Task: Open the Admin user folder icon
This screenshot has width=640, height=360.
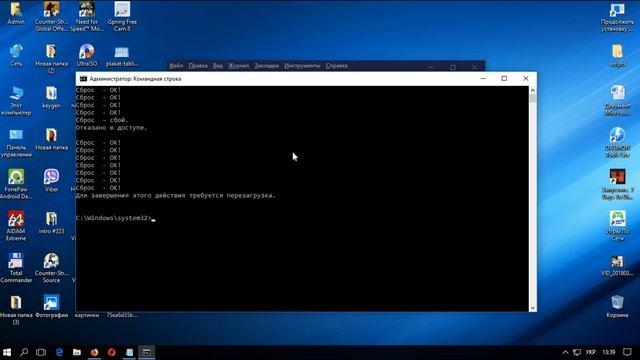Action: (x=16, y=13)
